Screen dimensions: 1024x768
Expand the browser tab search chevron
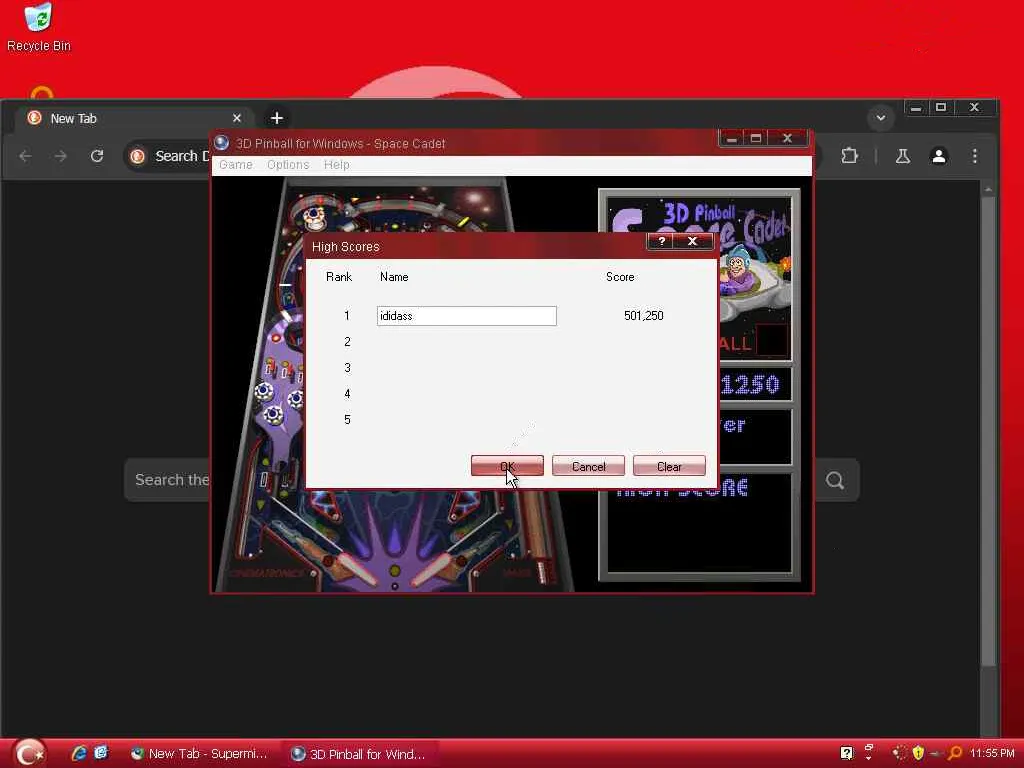coord(881,118)
